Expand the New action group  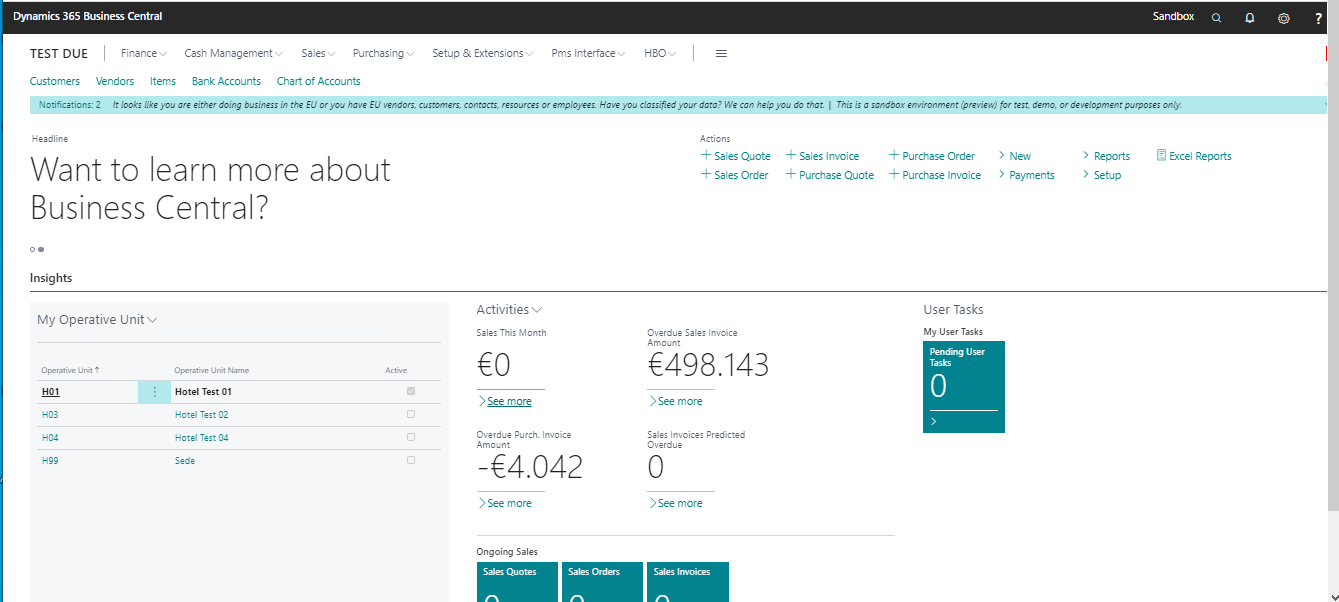point(1015,156)
